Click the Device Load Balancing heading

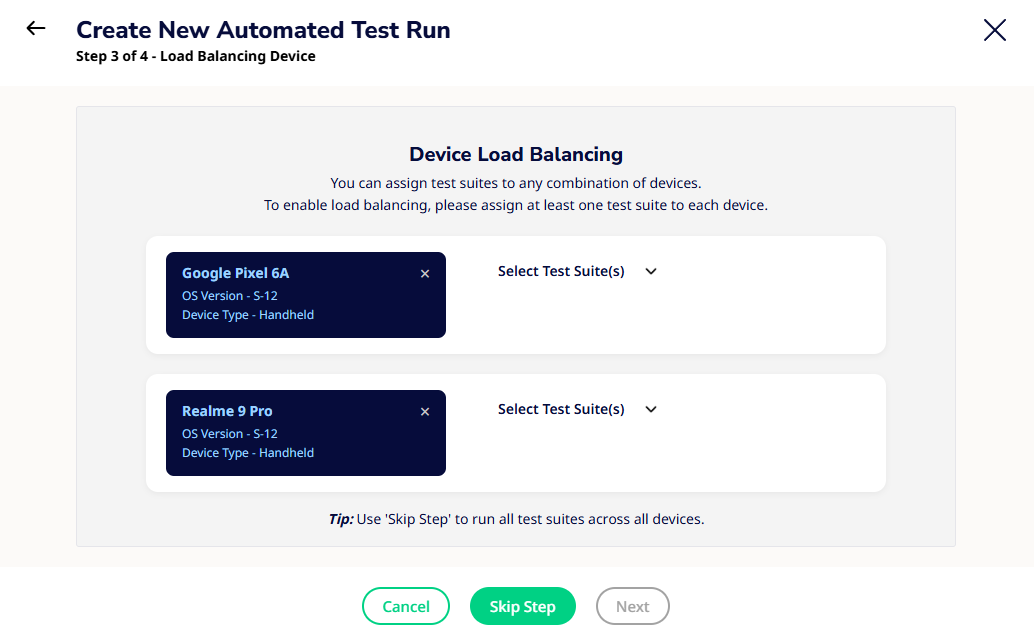[516, 154]
